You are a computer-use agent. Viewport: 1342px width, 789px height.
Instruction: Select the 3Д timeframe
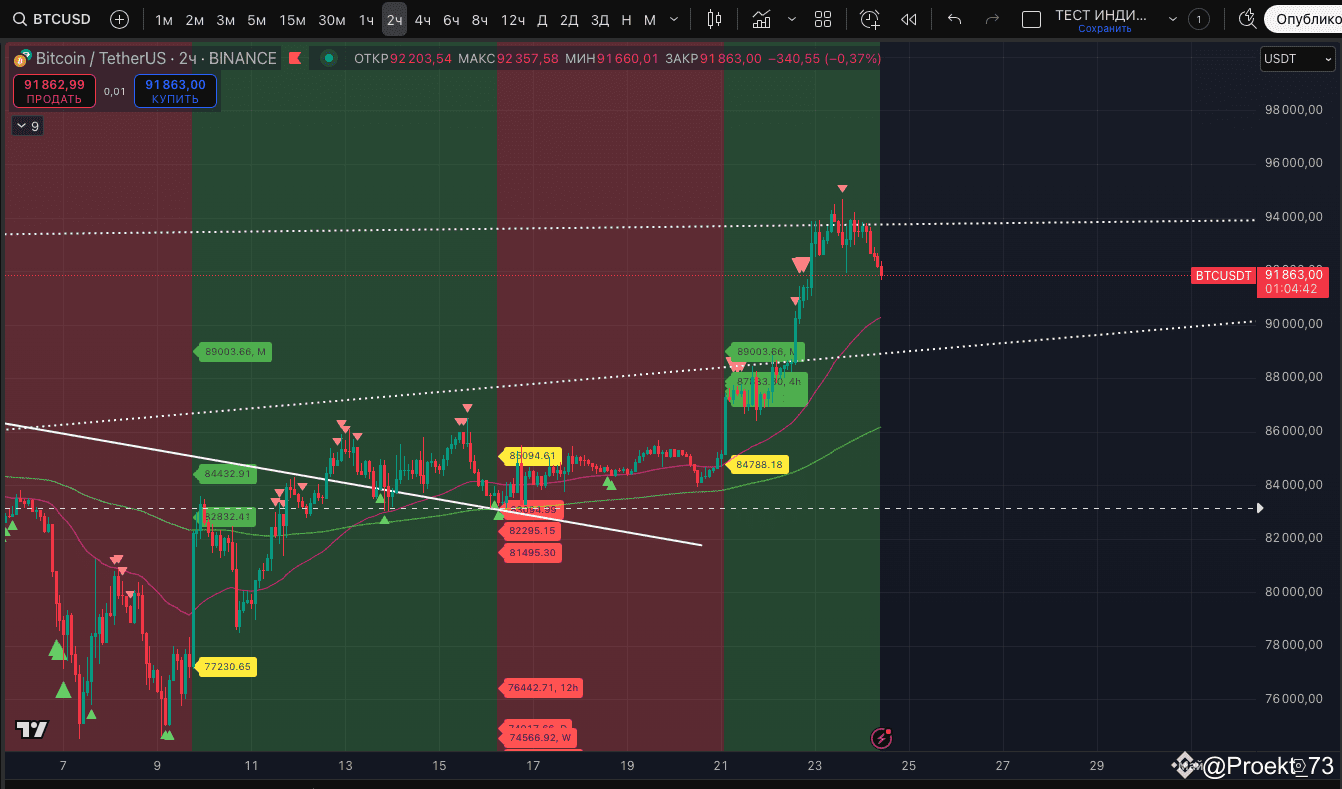point(600,20)
